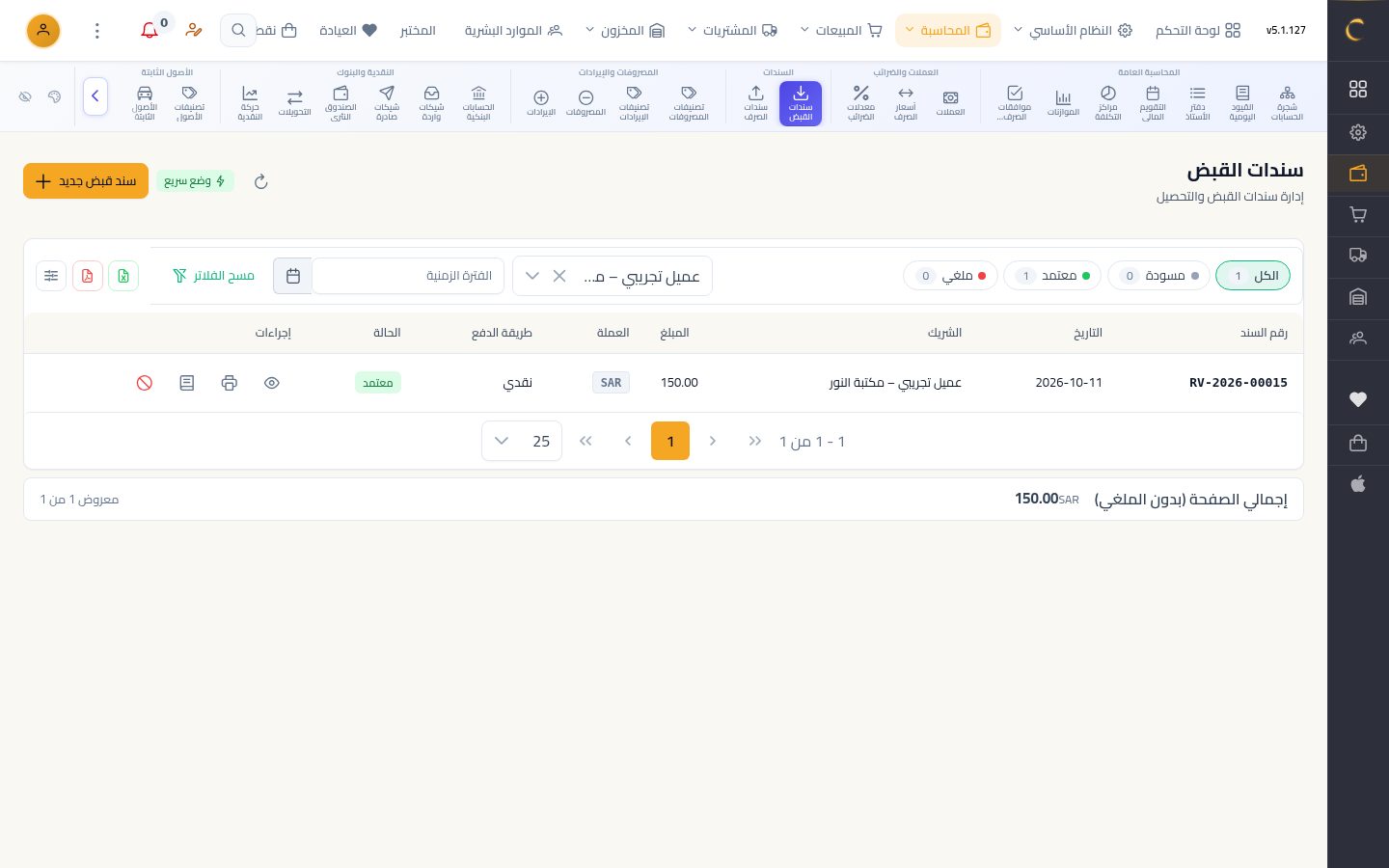Open Outgoing Cheques (شيكات صادرة) icon
This screenshot has width=1389, height=868.
[x=387, y=102]
